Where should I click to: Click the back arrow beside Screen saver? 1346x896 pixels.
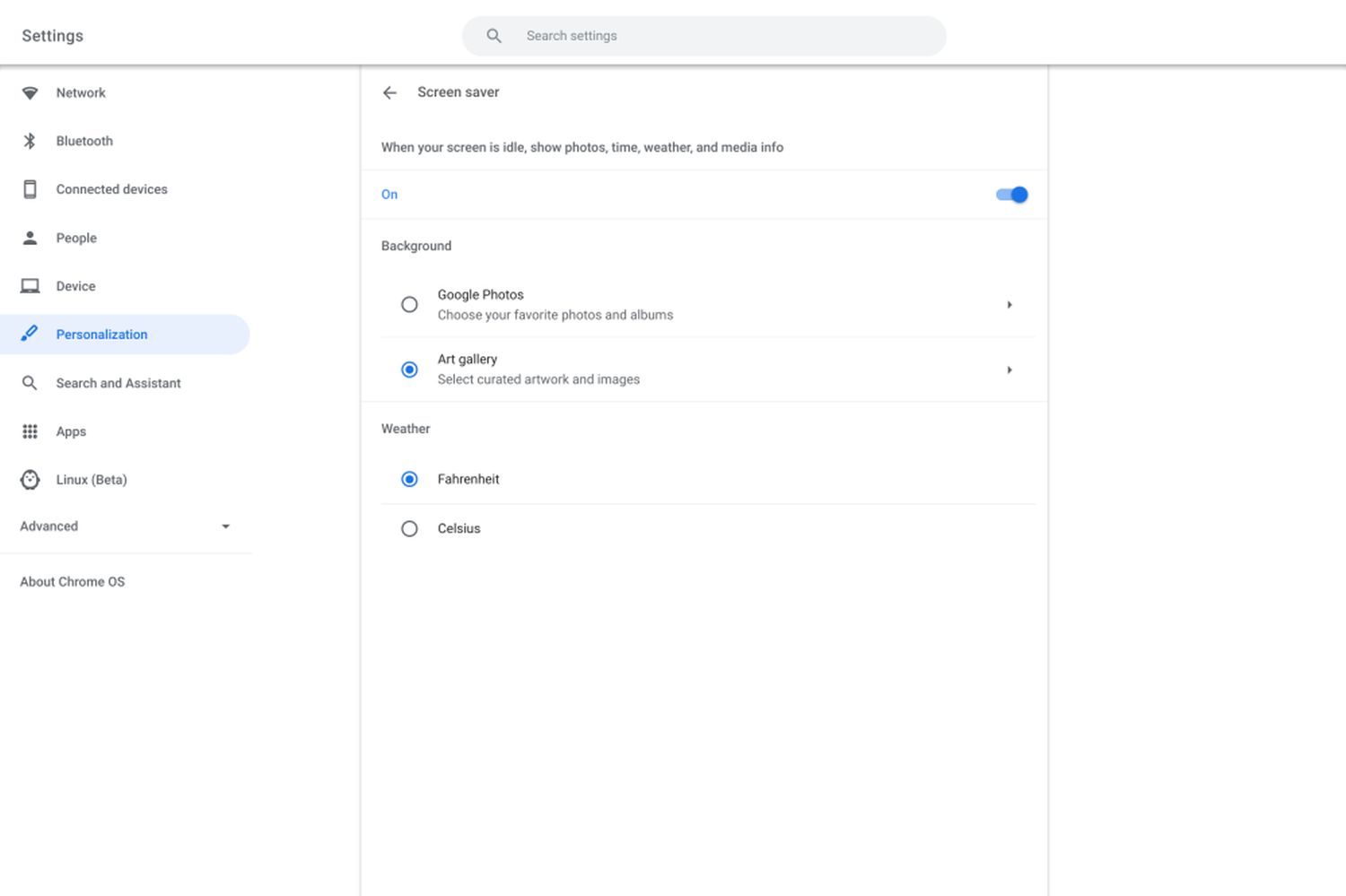click(389, 92)
